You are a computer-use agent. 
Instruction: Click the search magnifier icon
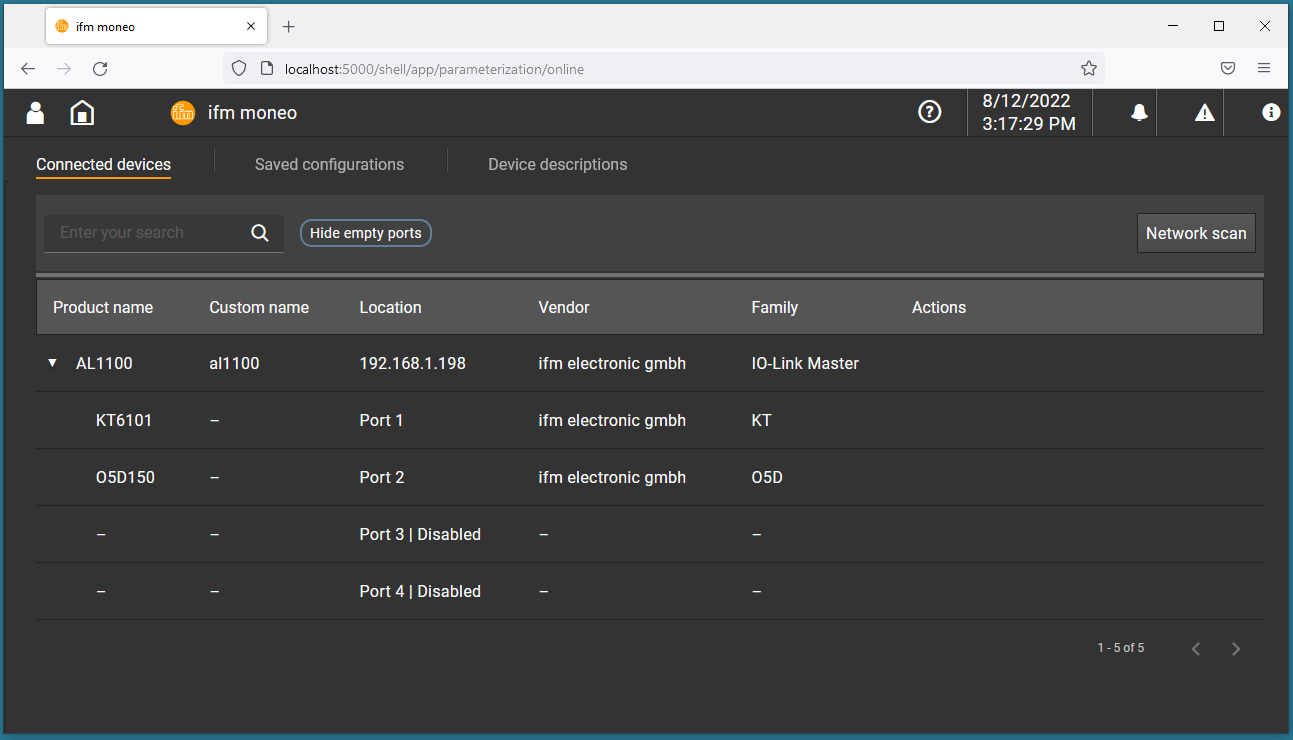click(x=260, y=232)
